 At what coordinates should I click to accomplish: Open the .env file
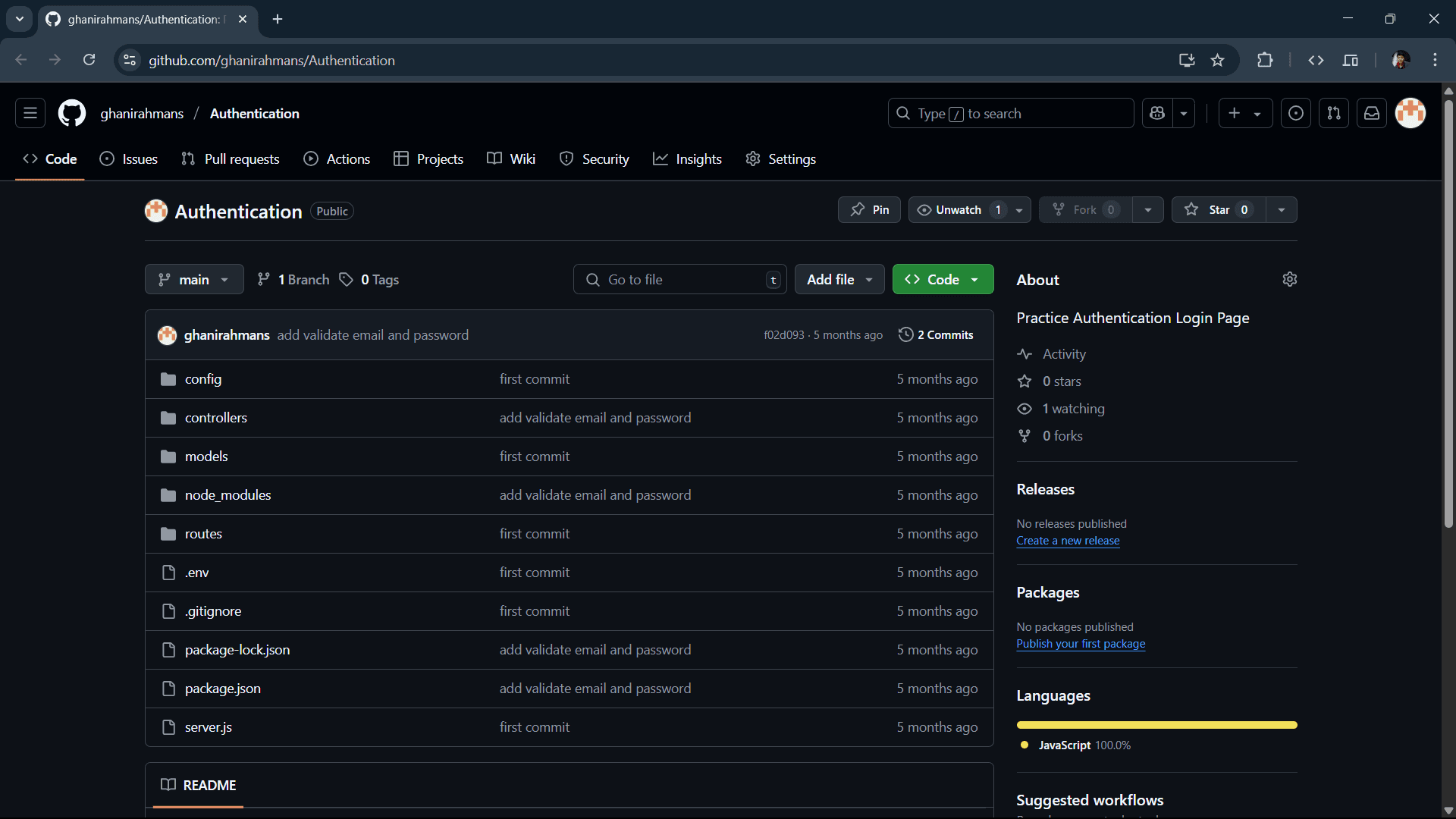pos(196,573)
